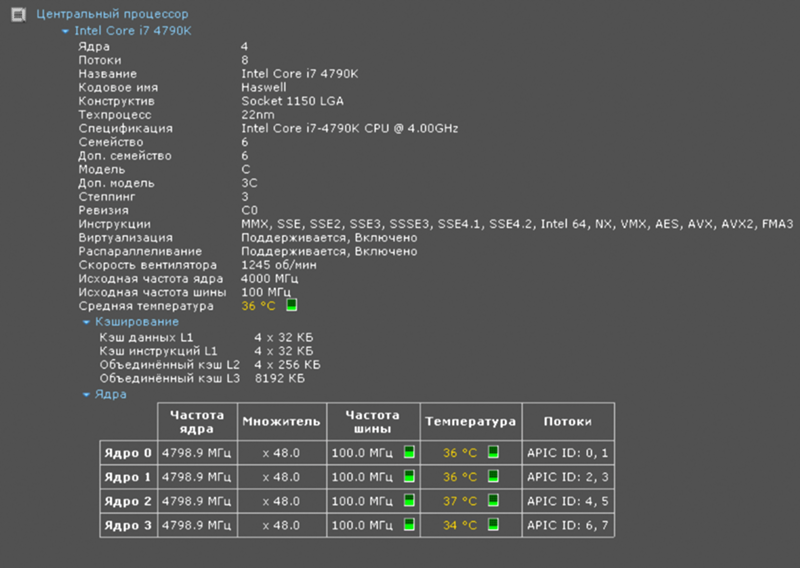Click the Ядро 3 row label
This screenshot has height=568, width=800.
click(x=128, y=525)
